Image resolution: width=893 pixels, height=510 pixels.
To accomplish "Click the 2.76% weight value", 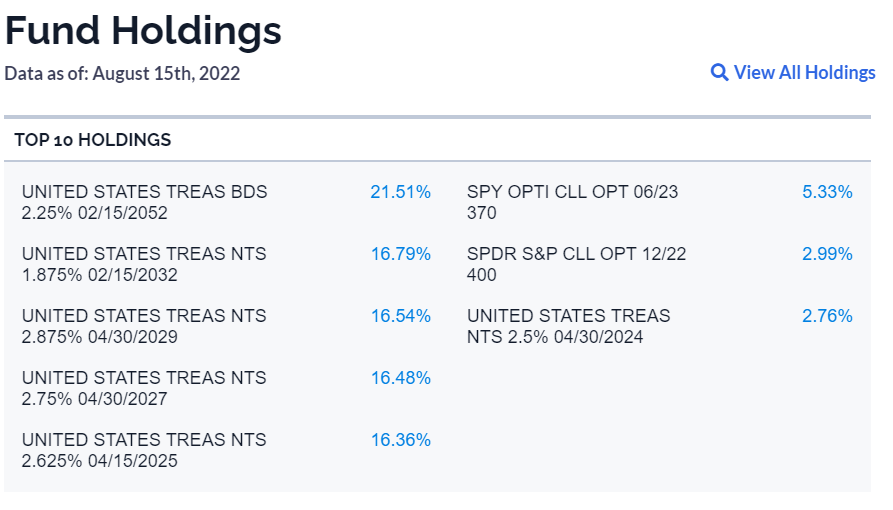I will [x=827, y=316].
